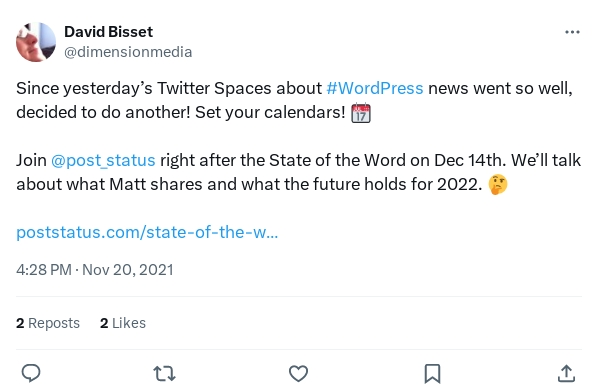
Task: View the 2 Reposts list
Action: [x=48, y=323]
